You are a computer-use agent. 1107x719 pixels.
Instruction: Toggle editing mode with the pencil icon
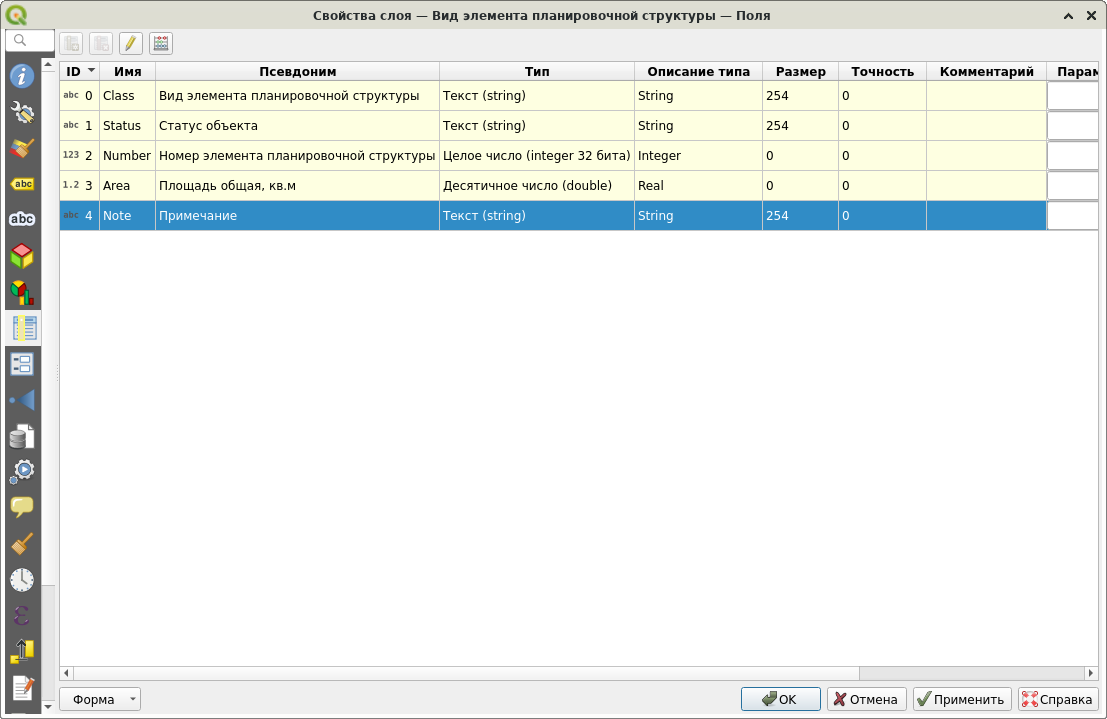131,43
